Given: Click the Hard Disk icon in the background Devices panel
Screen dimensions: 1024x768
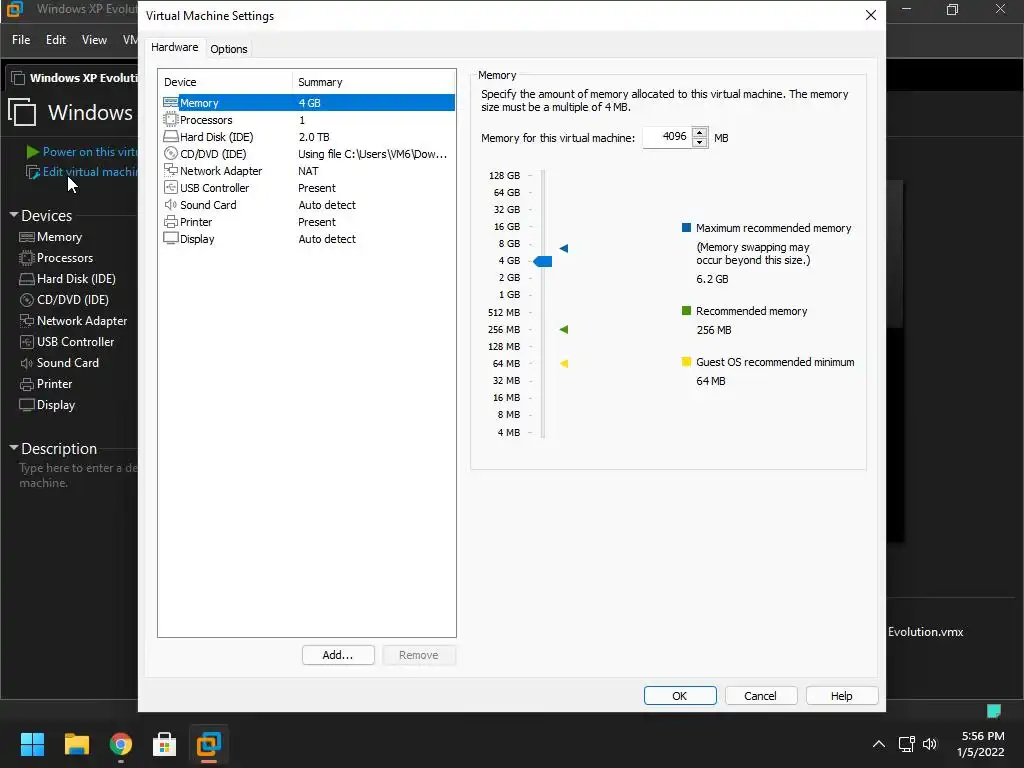Looking at the screenshot, I should [x=27, y=279].
